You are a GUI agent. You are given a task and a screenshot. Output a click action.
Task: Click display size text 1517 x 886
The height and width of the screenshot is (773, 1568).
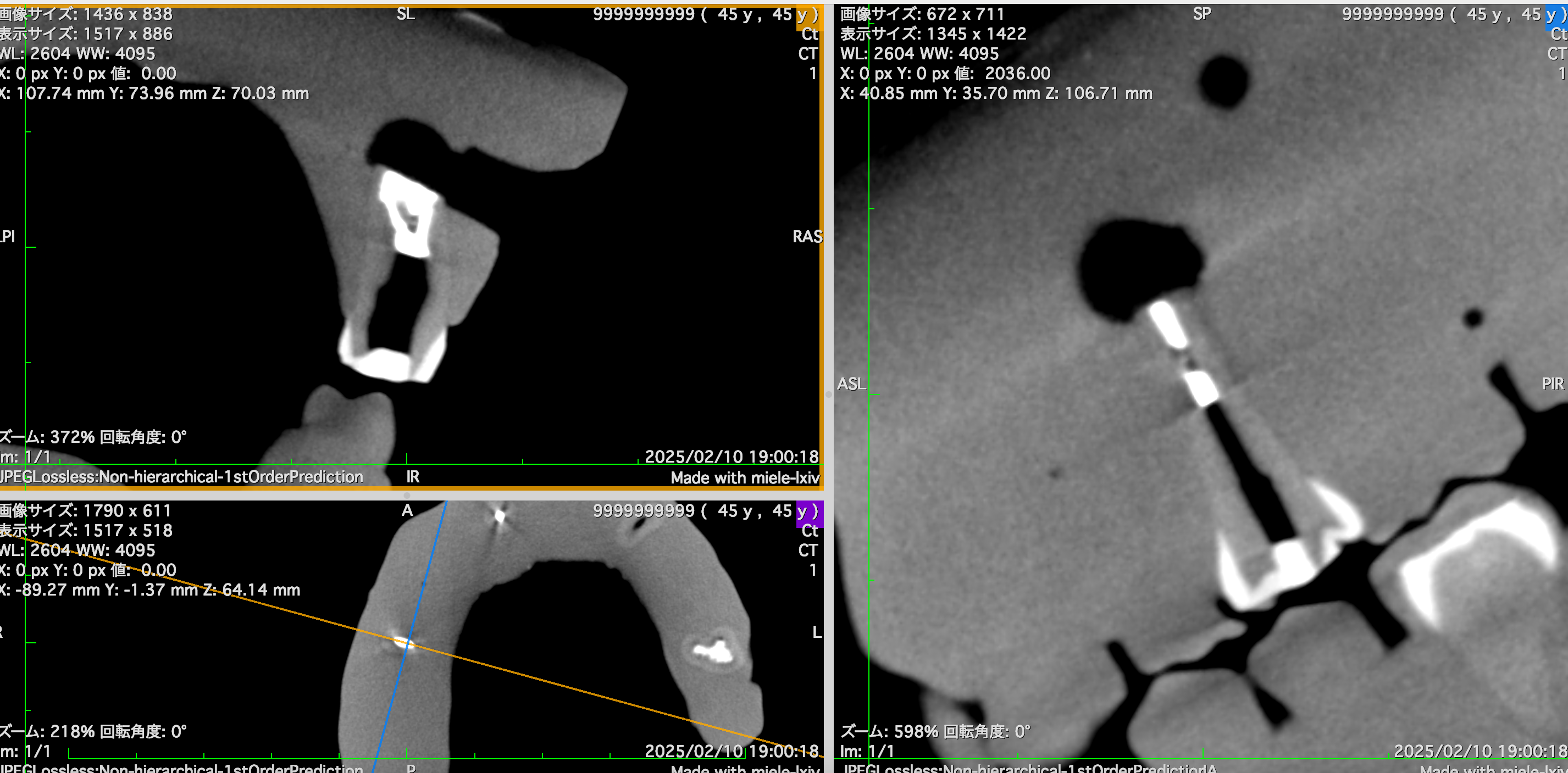click(86, 34)
